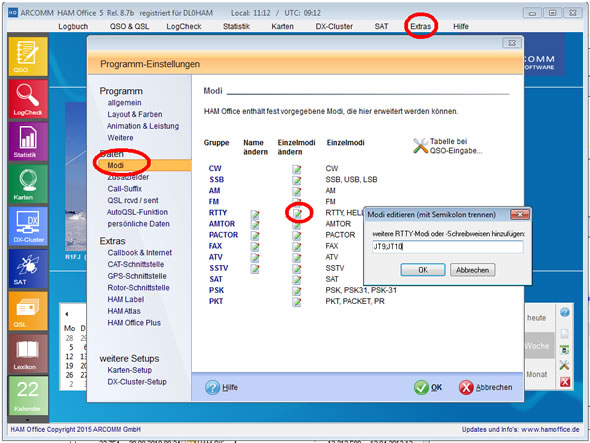Edit Einzelmodi for the AM group
This screenshot has width=590, height=443.
297,191
